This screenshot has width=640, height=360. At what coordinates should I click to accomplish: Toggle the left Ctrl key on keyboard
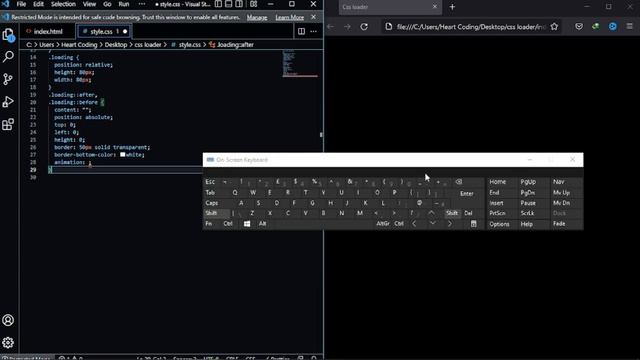click(x=228, y=224)
